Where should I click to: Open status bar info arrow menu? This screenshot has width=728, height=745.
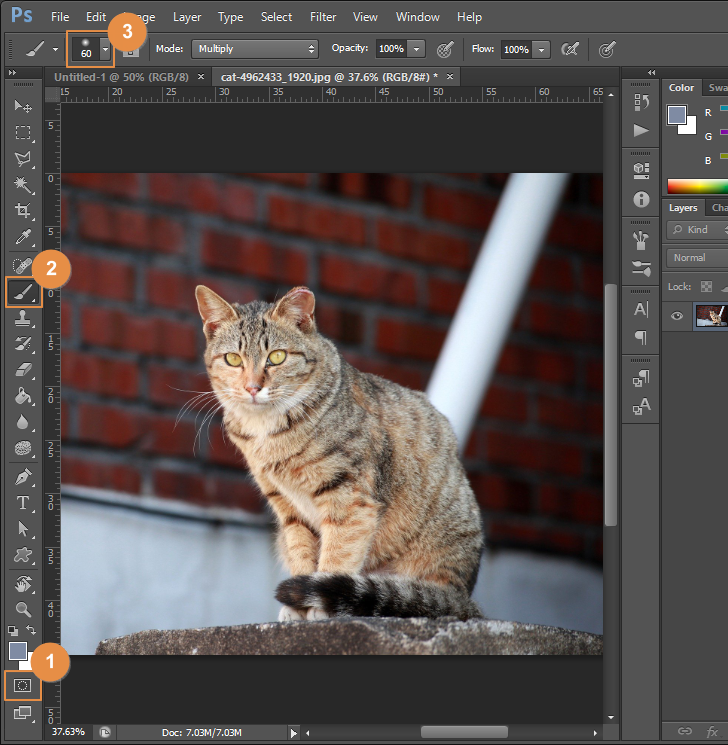pos(293,733)
